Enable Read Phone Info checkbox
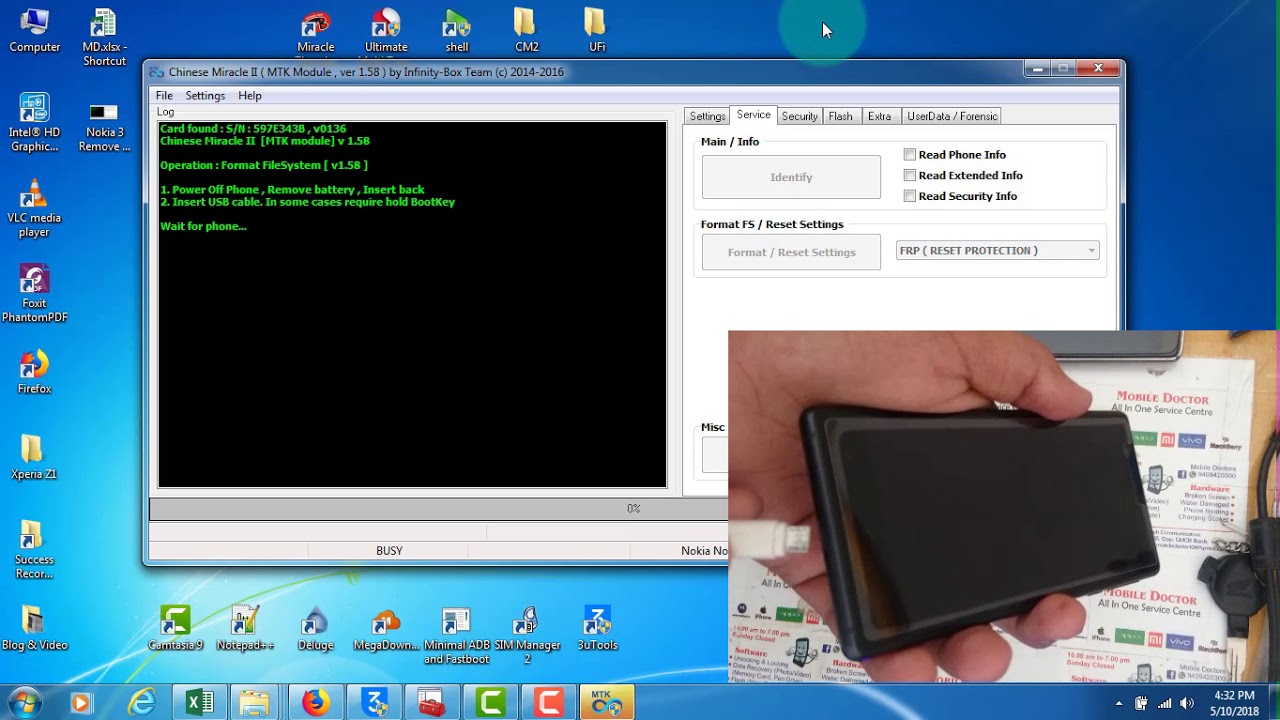Viewport: 1280px width, 720px height. [x=909, y=155]
